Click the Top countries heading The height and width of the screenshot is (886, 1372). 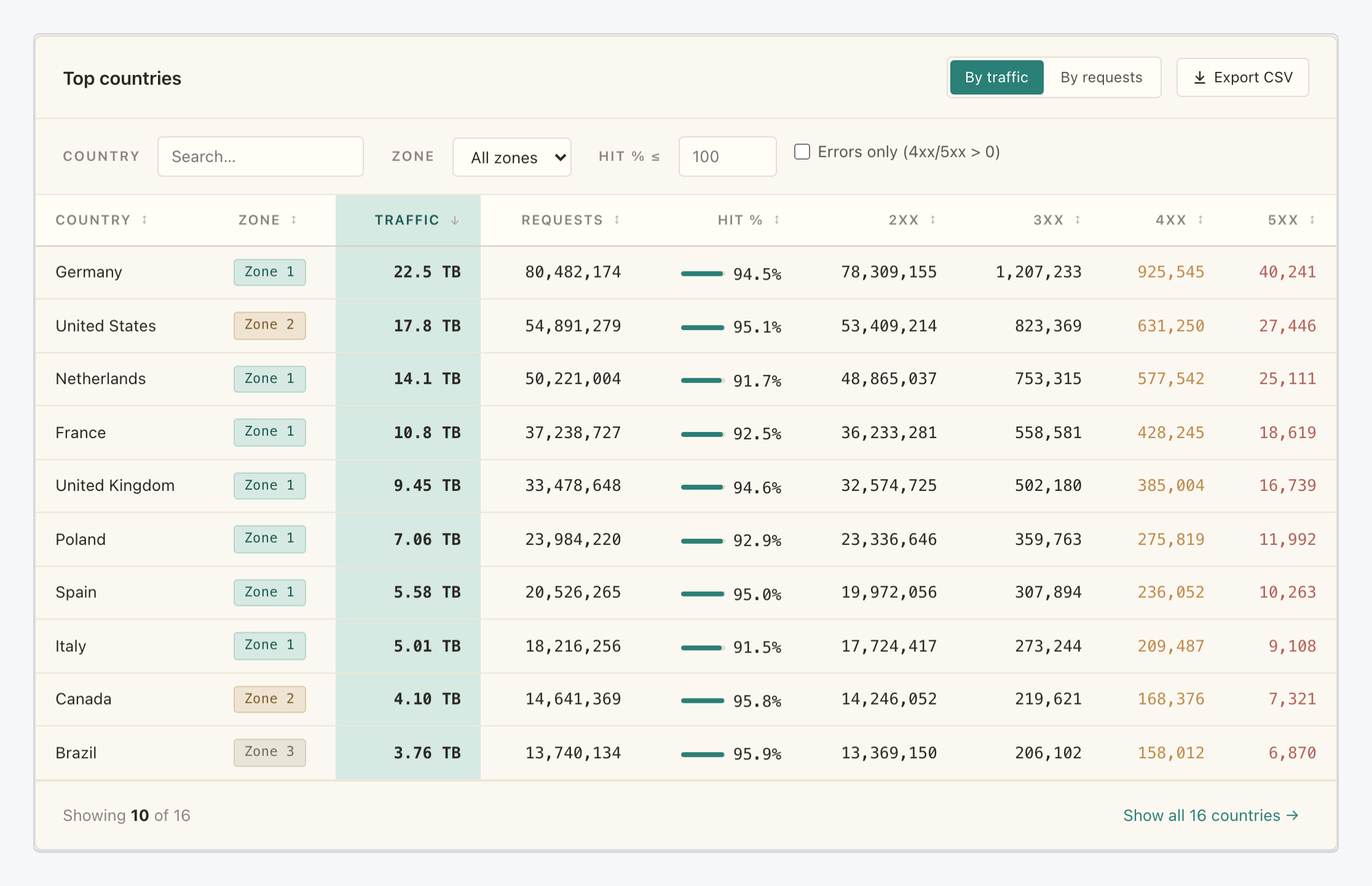pyautogui.click(x=122, y=79)
